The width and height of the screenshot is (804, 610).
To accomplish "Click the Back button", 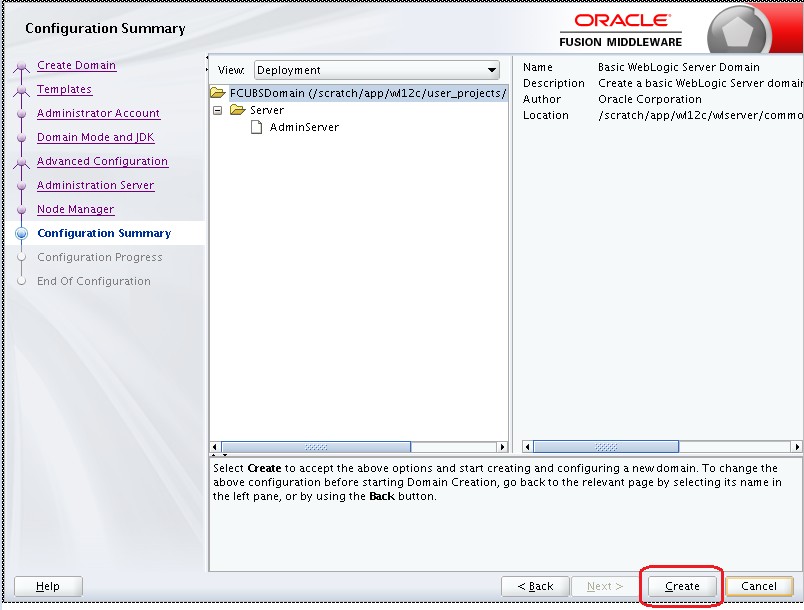I will [x=535, y=586].
